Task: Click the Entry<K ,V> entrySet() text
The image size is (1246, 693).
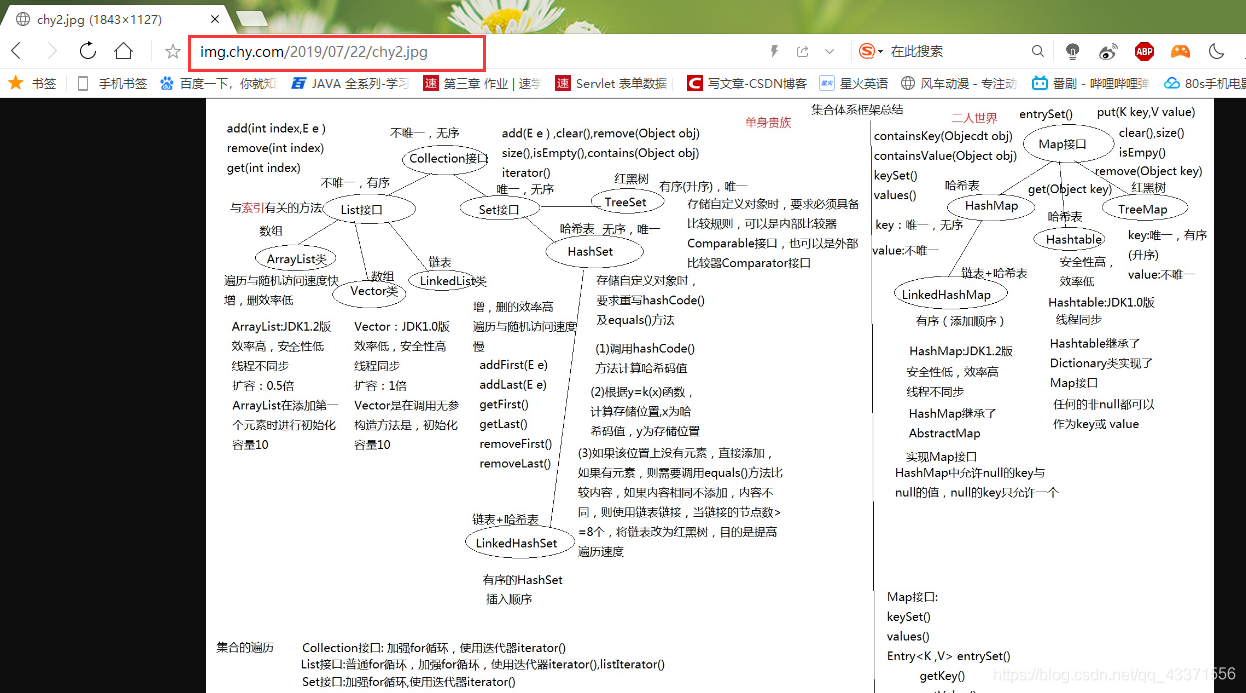Action: click(948, 656)
